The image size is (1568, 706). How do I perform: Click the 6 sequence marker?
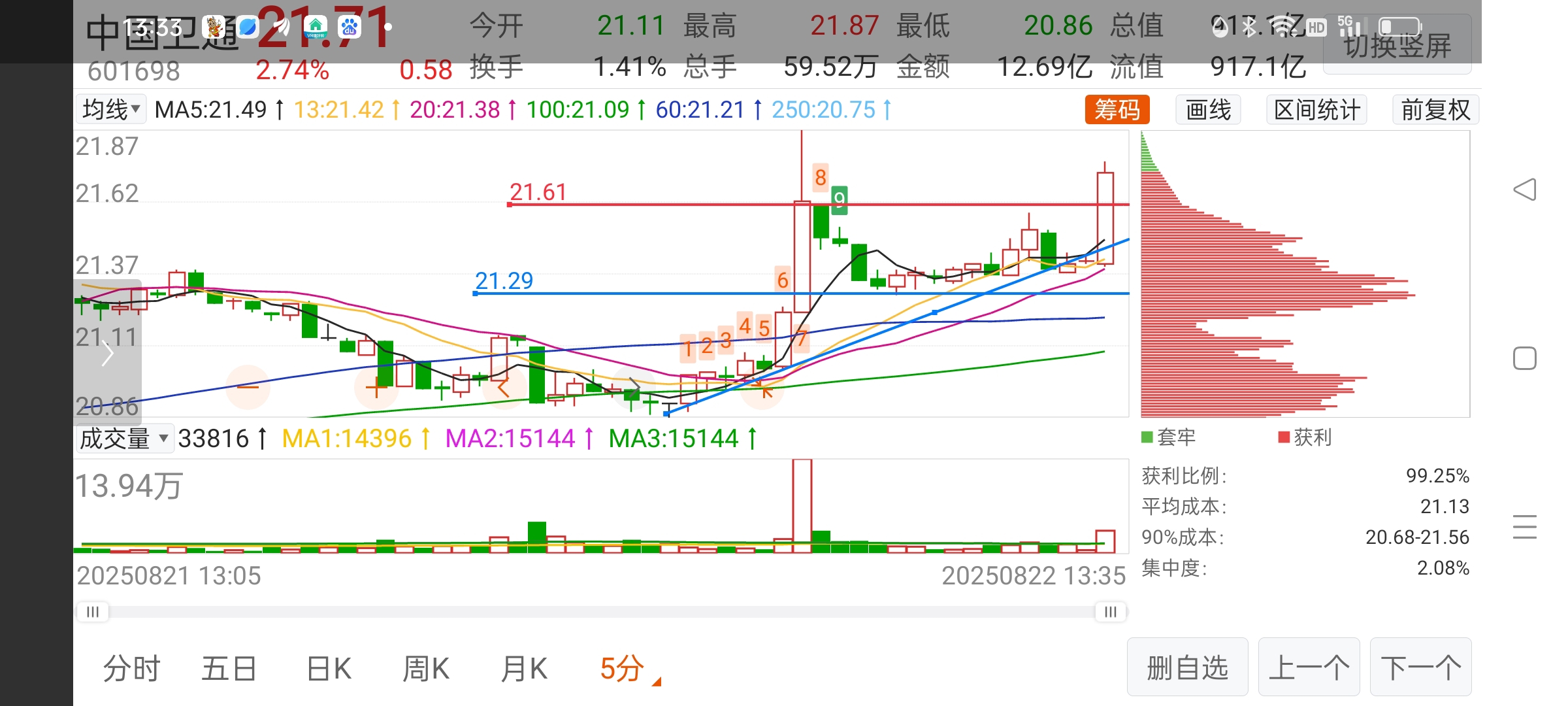click(x=783, y=280)
